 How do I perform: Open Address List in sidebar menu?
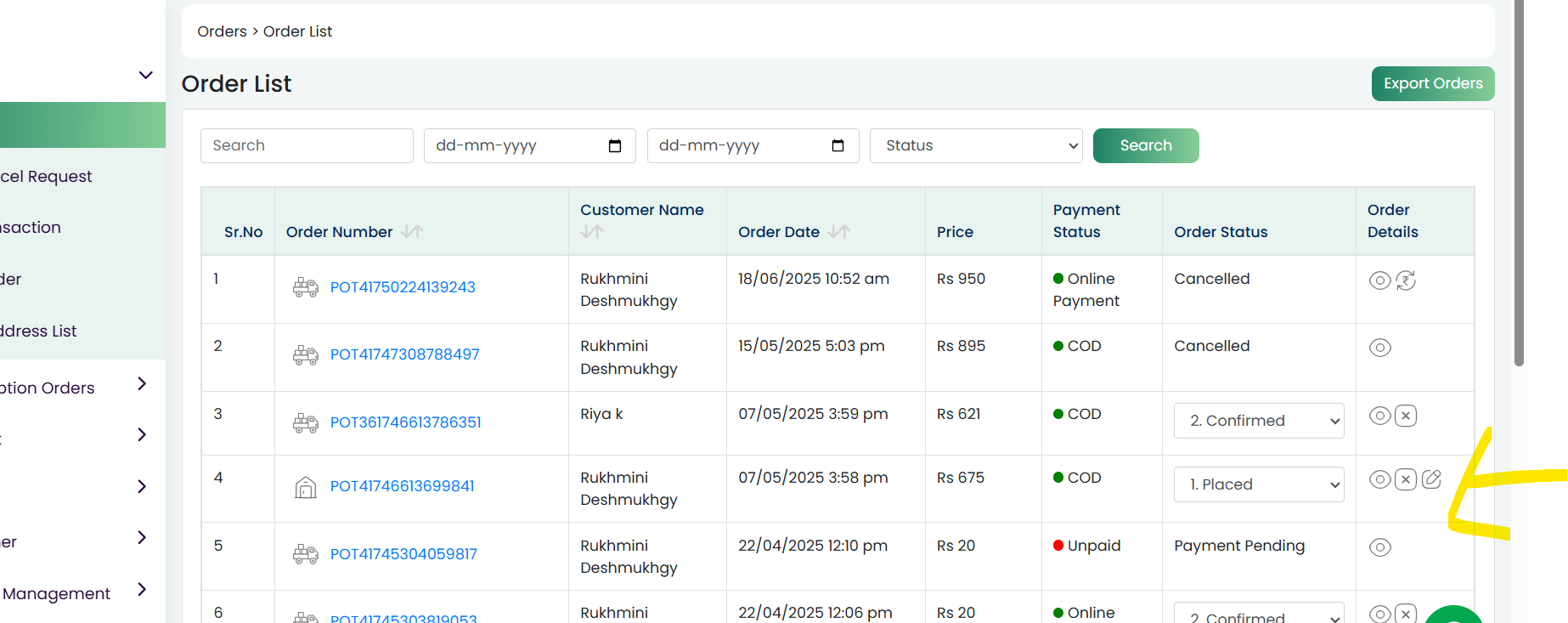click(x=38, y=331)
